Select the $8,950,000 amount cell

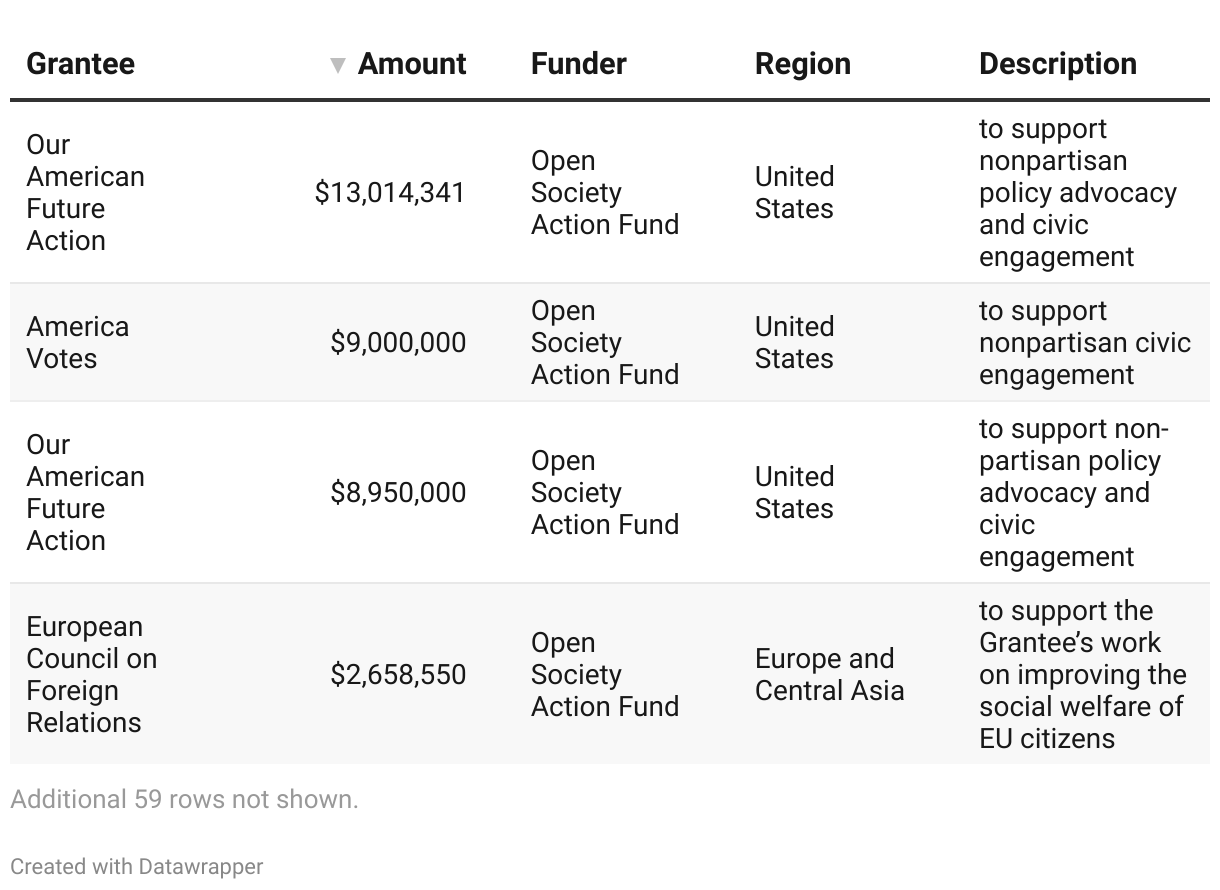tap(398, 492)
